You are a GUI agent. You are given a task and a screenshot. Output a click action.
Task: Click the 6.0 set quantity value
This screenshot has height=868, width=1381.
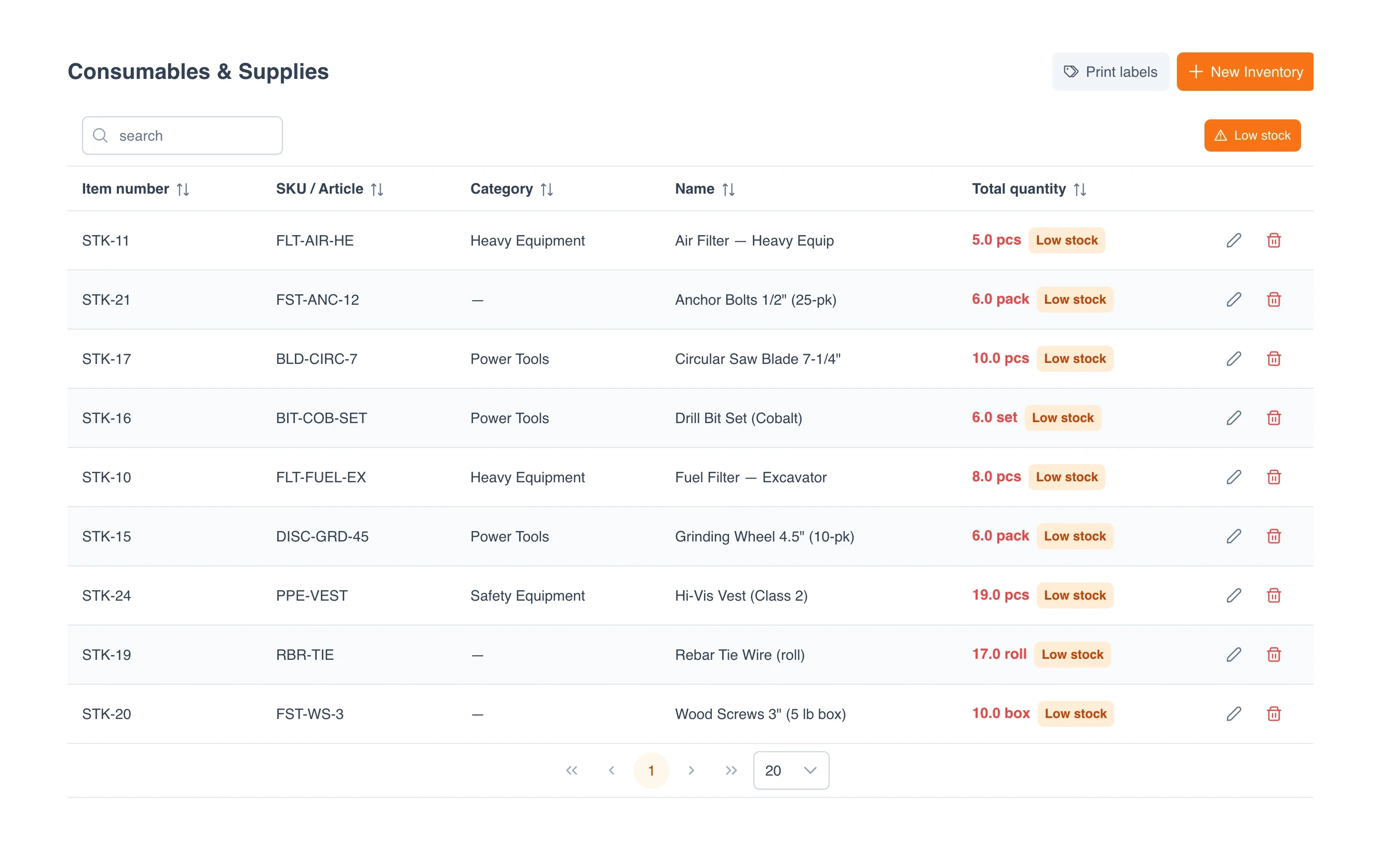994,417
